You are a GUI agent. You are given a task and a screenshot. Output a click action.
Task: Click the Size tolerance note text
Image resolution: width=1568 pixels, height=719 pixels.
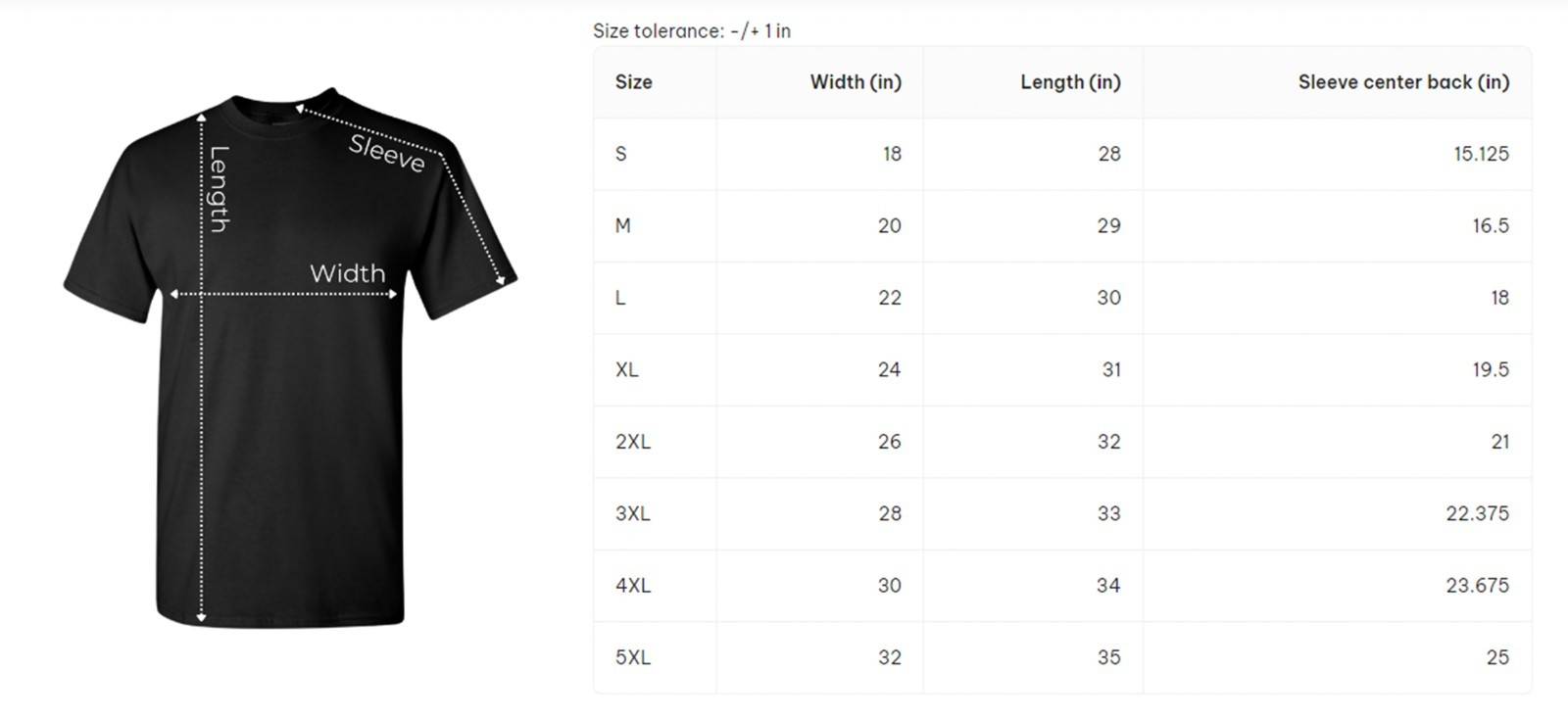[x=692, y=31]
